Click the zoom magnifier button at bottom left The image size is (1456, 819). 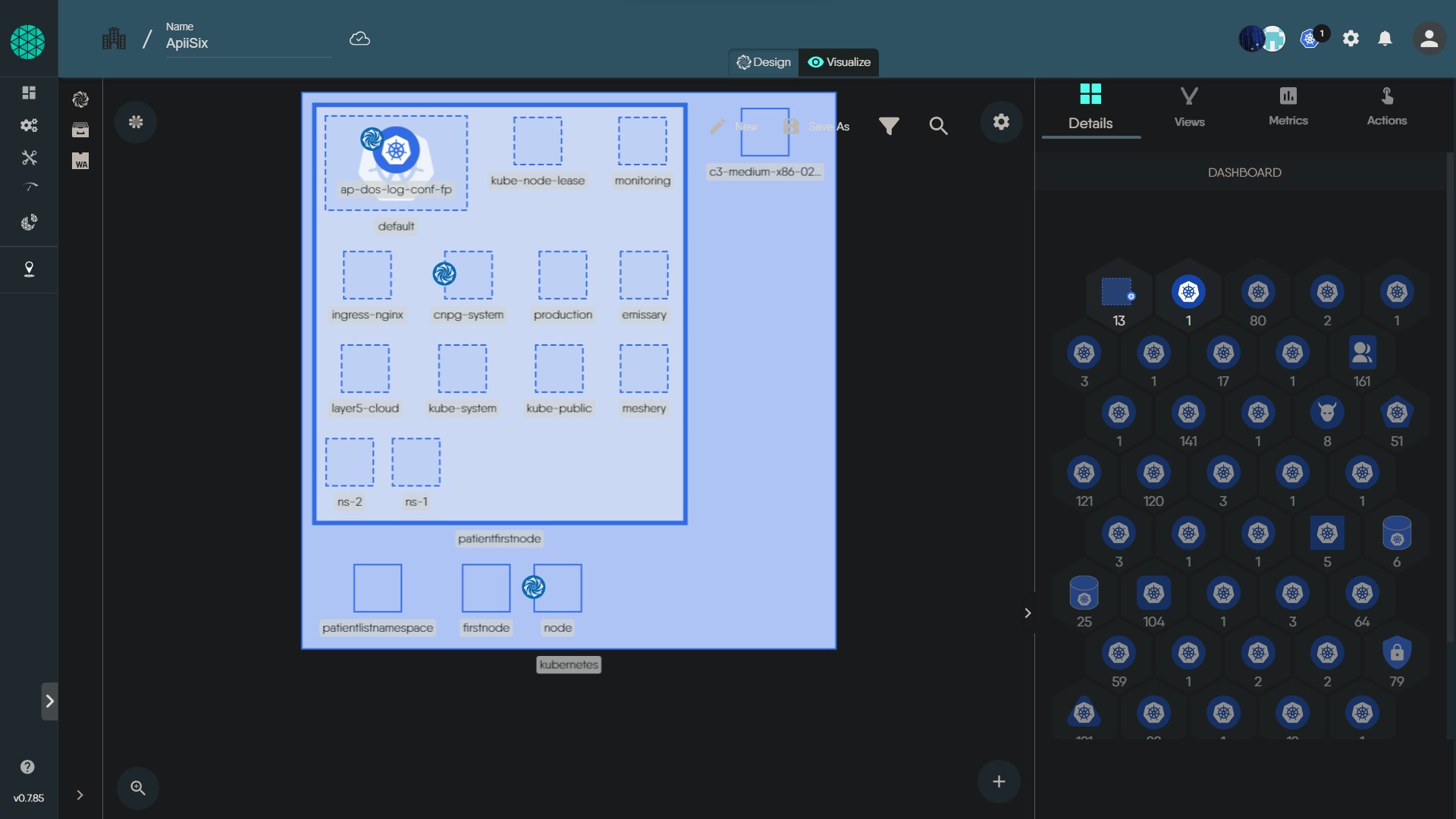coord(138,788)
